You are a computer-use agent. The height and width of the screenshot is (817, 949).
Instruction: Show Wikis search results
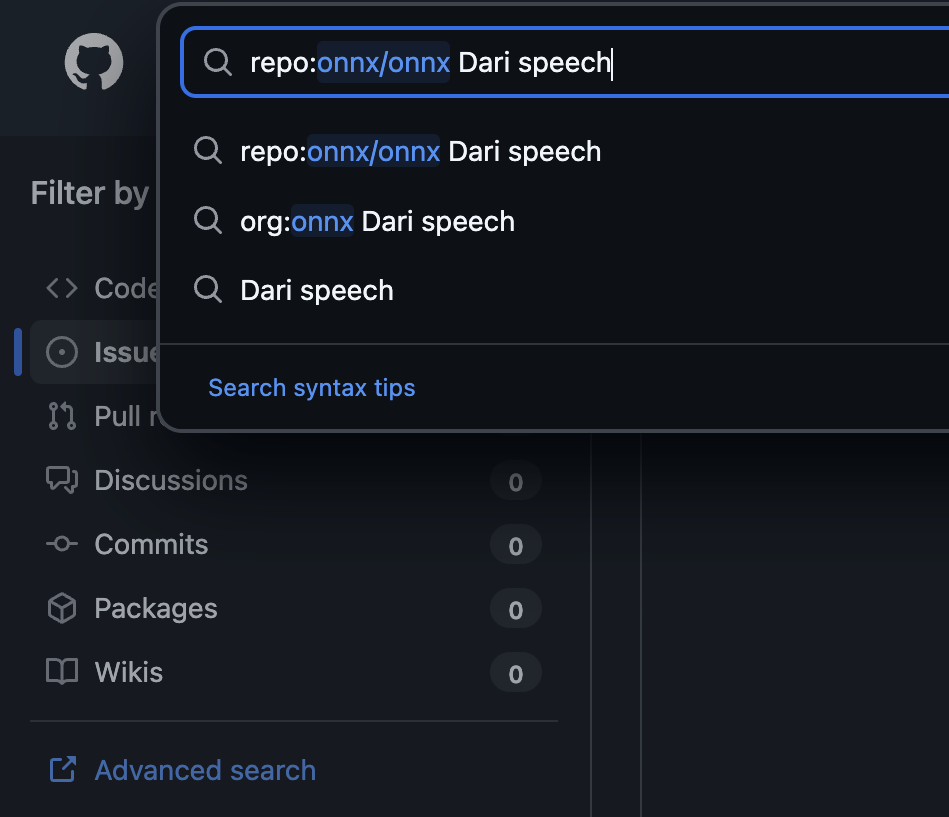[x=128, y=672]
